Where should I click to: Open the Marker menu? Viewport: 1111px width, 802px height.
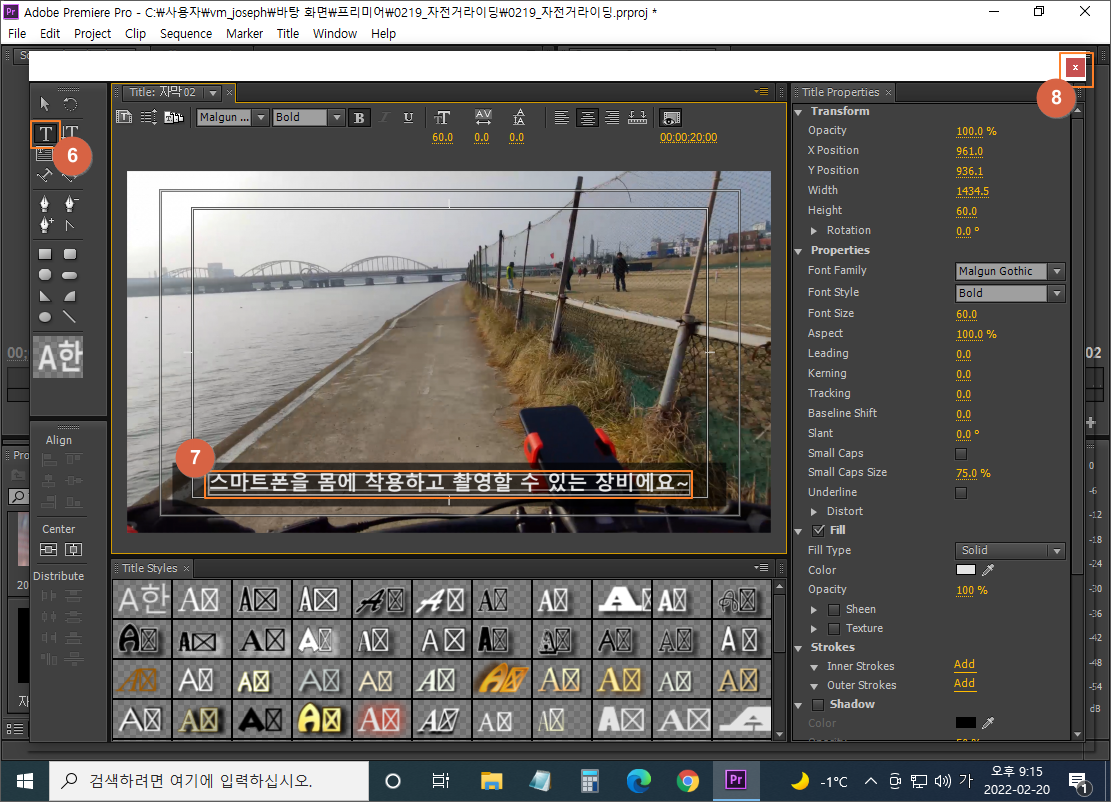point(244,33)
